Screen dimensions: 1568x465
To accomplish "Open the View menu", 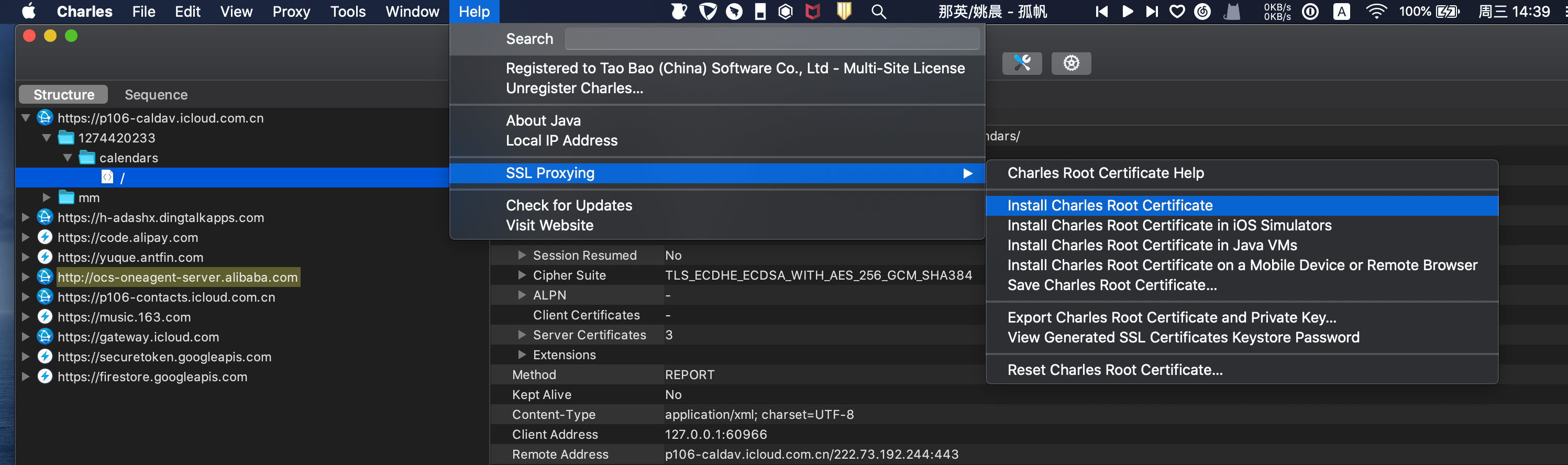I will pyautogui.click(x=236, y=11).
